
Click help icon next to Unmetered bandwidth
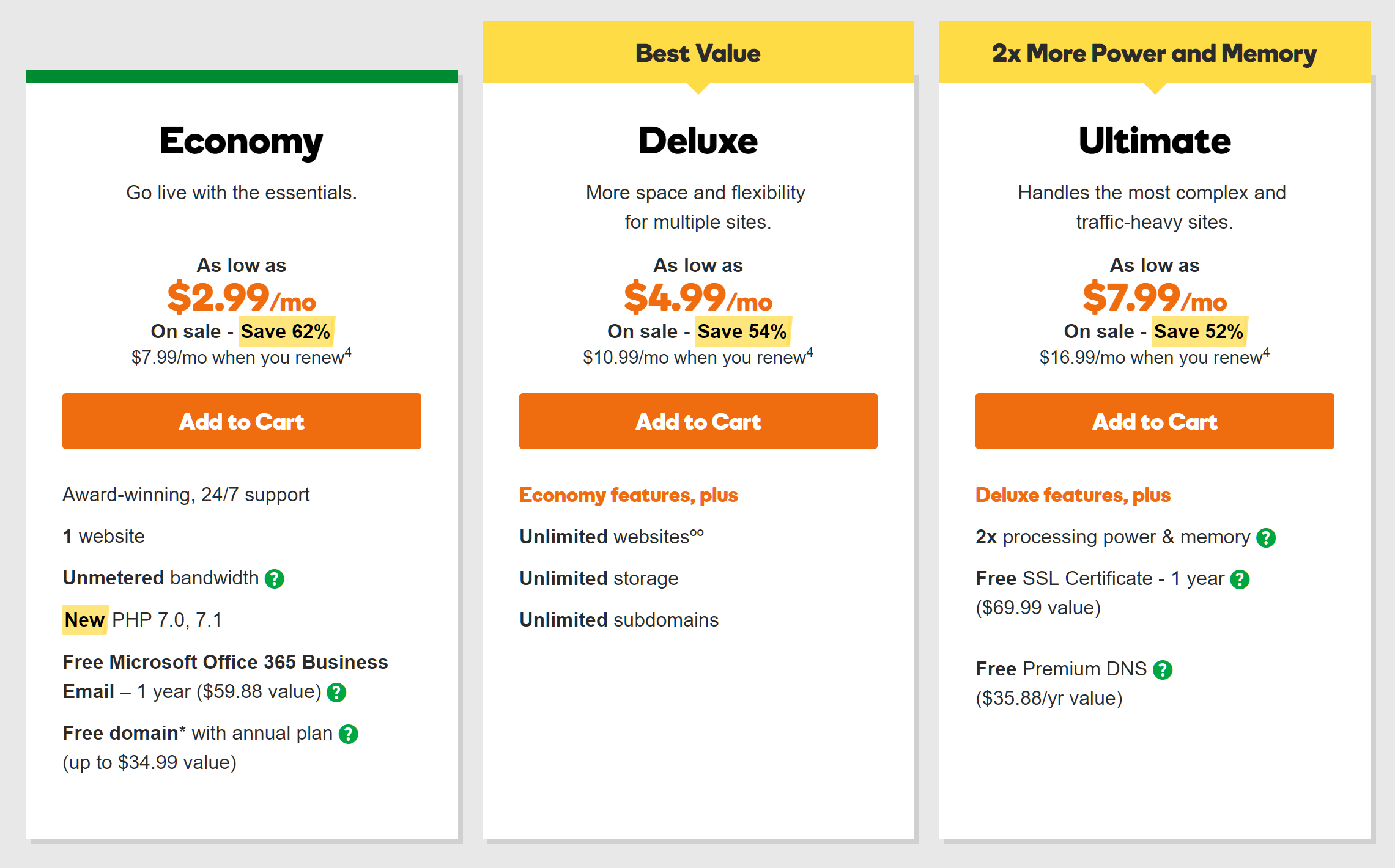274,579
